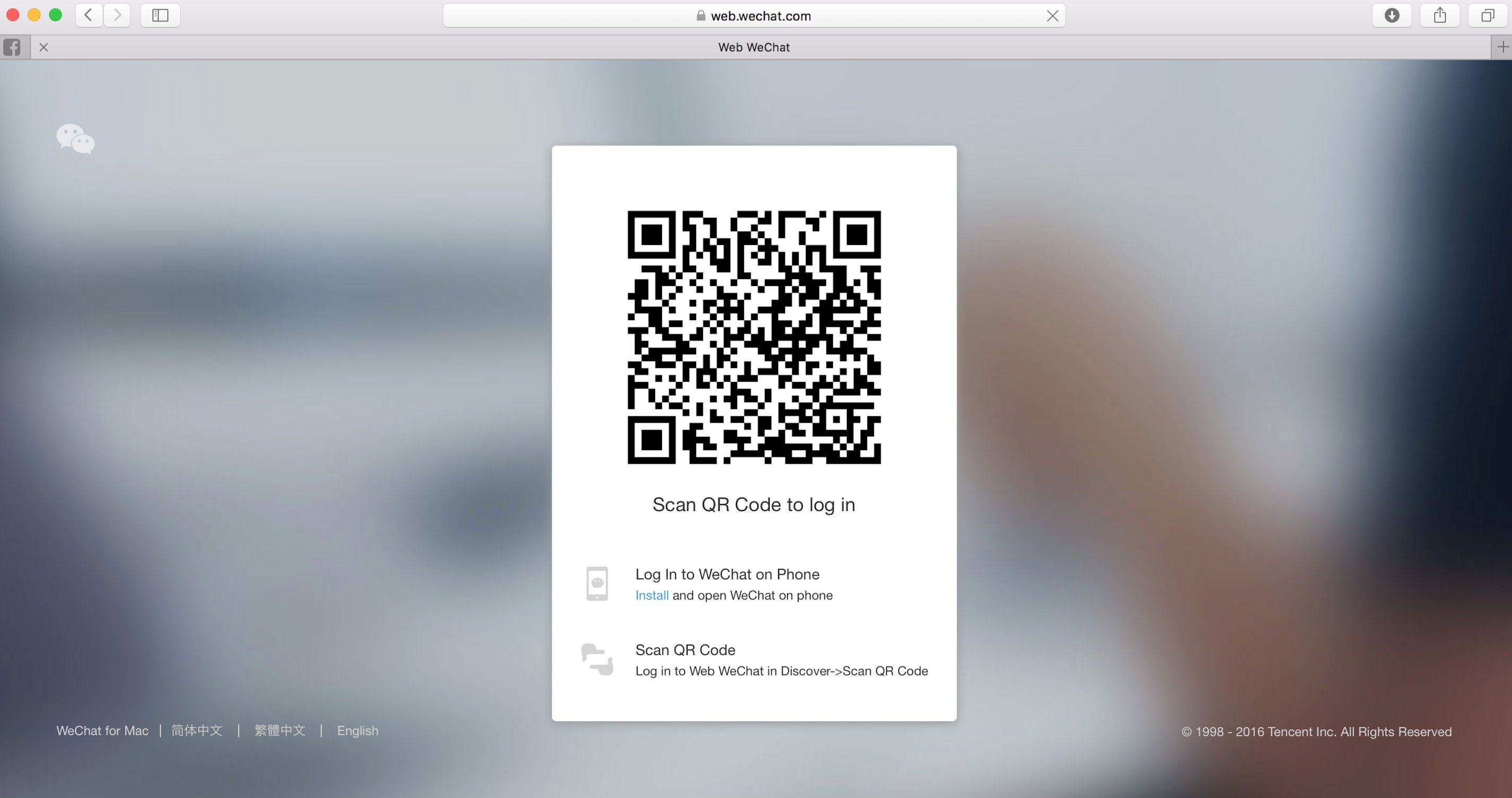Open the WeChat for Mac link

102,731
